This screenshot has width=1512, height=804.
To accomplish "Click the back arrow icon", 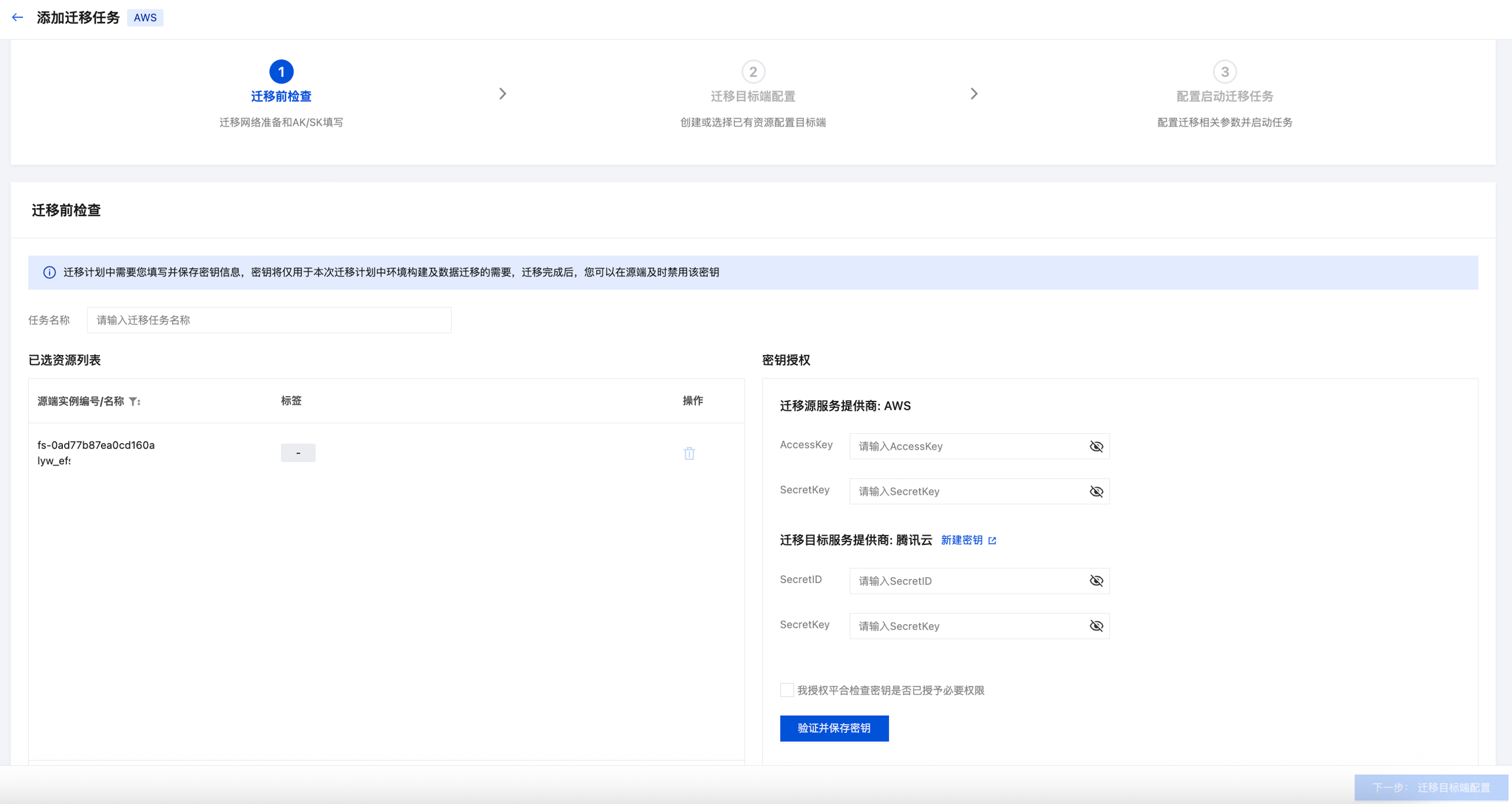I will [x=18, y=18].
